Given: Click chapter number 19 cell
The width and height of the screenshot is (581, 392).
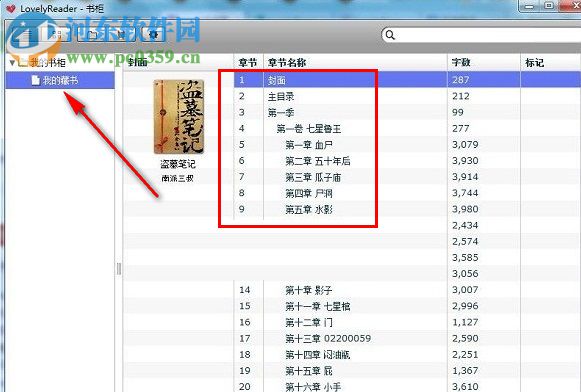Looking at the screenshot, I should pos(245,371).
